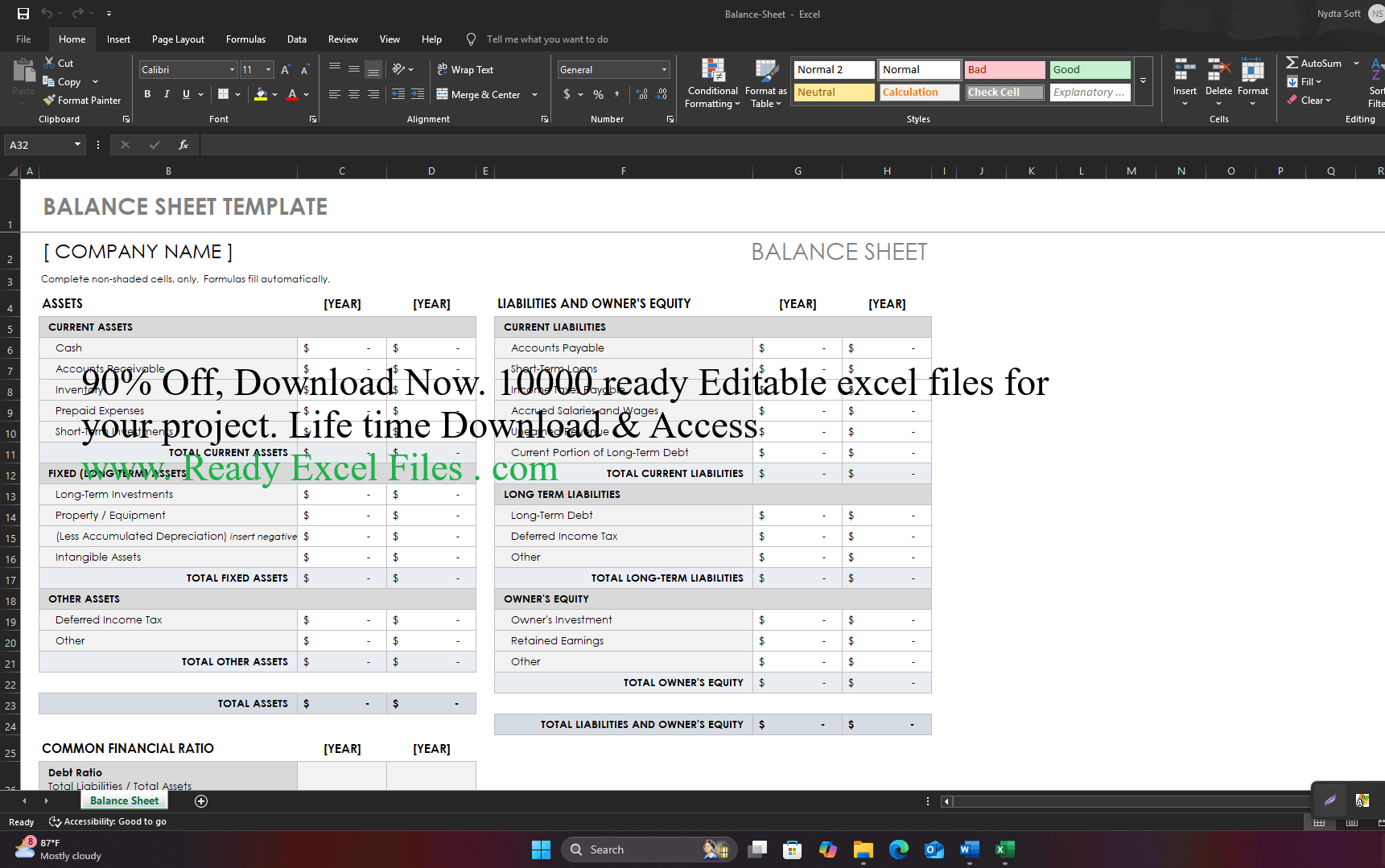Open the General number format dropdown
This screenshot has width=1385, height=868.
coord(664,70)
